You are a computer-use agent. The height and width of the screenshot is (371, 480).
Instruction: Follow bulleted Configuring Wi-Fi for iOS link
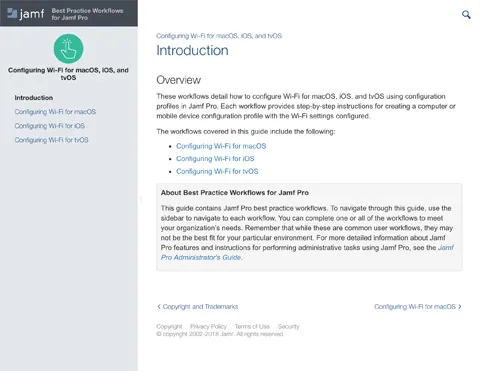215,159
